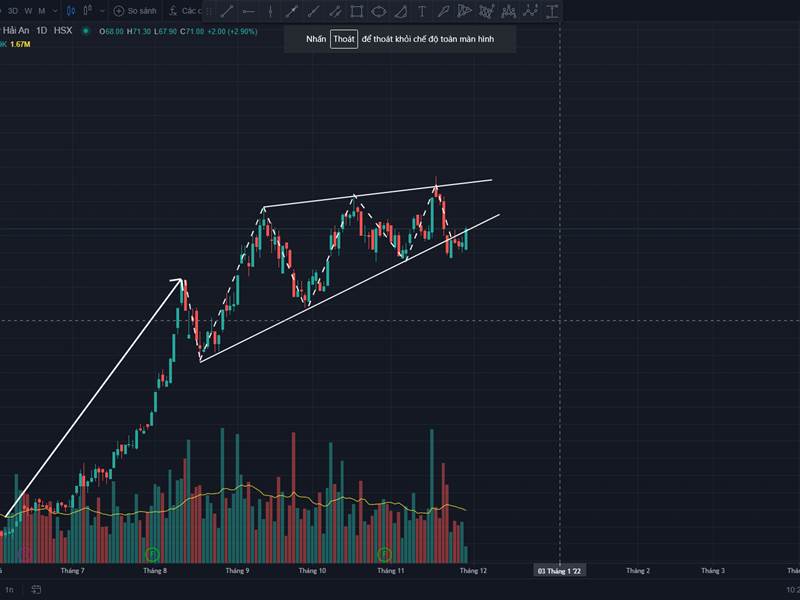
Task: Click the green F event marker near Tháng 8
Action: tap(153, 554)
